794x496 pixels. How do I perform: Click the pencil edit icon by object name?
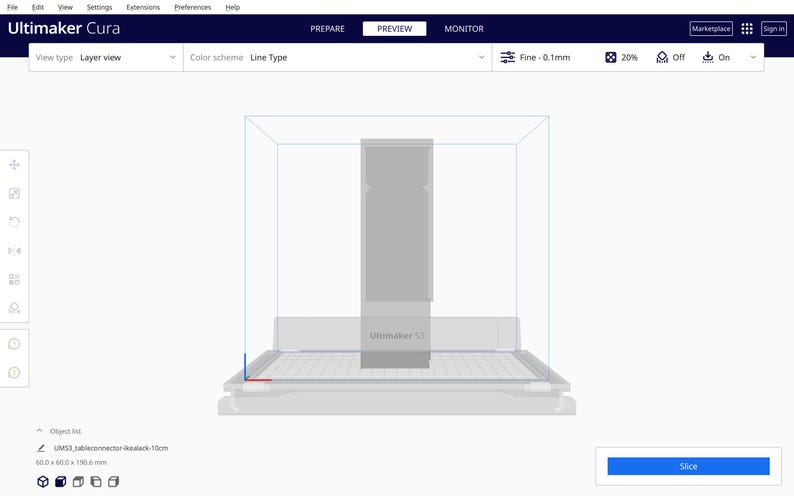41,448
